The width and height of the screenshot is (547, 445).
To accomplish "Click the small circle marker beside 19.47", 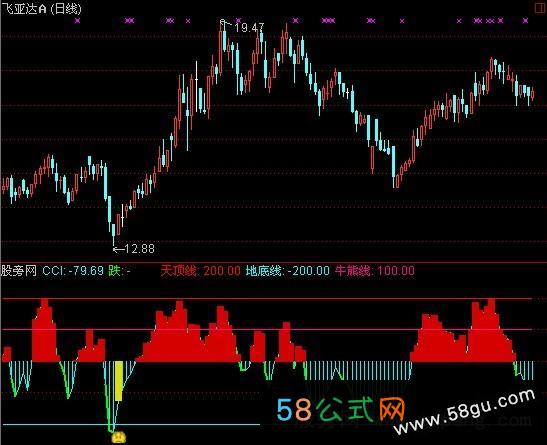I will [x=223, y=22].
